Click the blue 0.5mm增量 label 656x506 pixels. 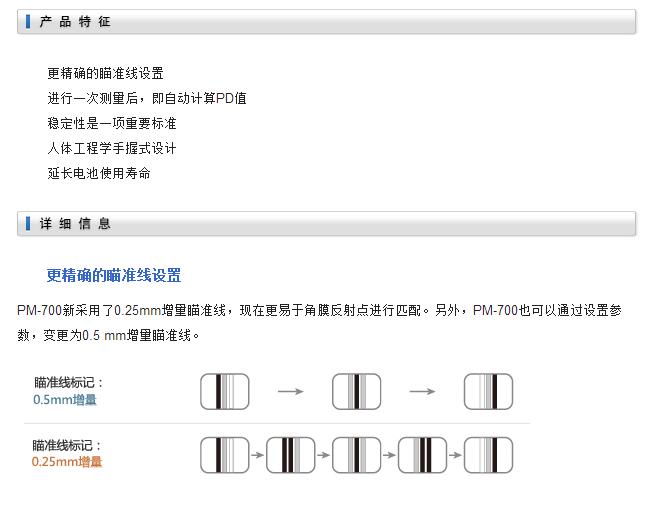(65, 399)
